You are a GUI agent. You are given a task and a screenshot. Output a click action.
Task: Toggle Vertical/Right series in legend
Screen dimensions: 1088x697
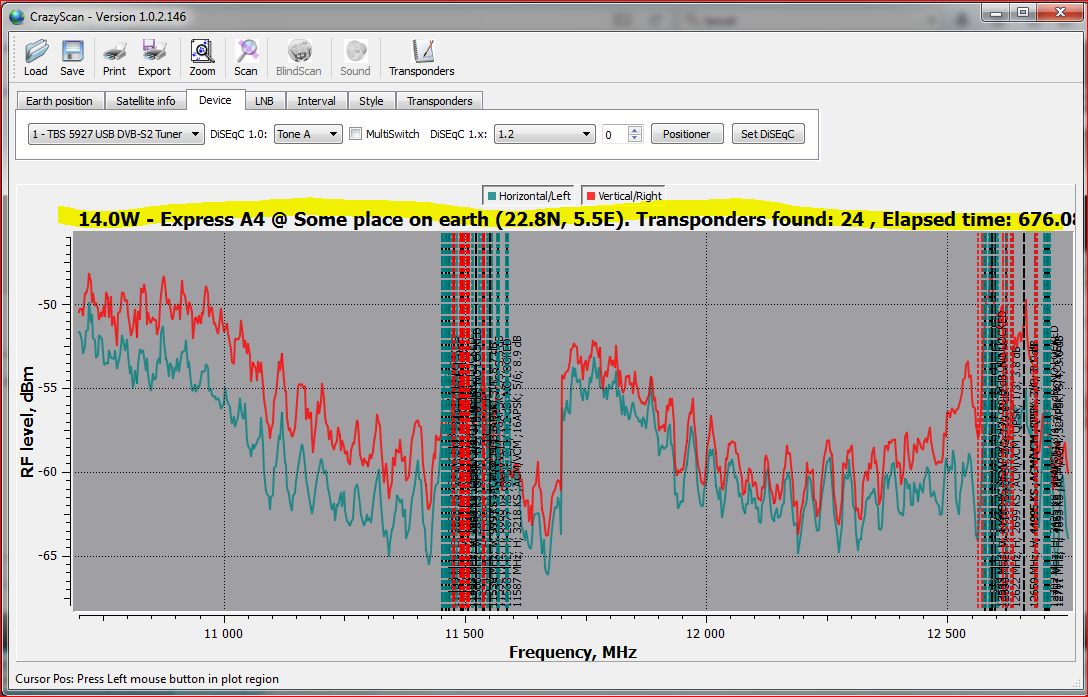pyautogui.click(x=624, y=196)
